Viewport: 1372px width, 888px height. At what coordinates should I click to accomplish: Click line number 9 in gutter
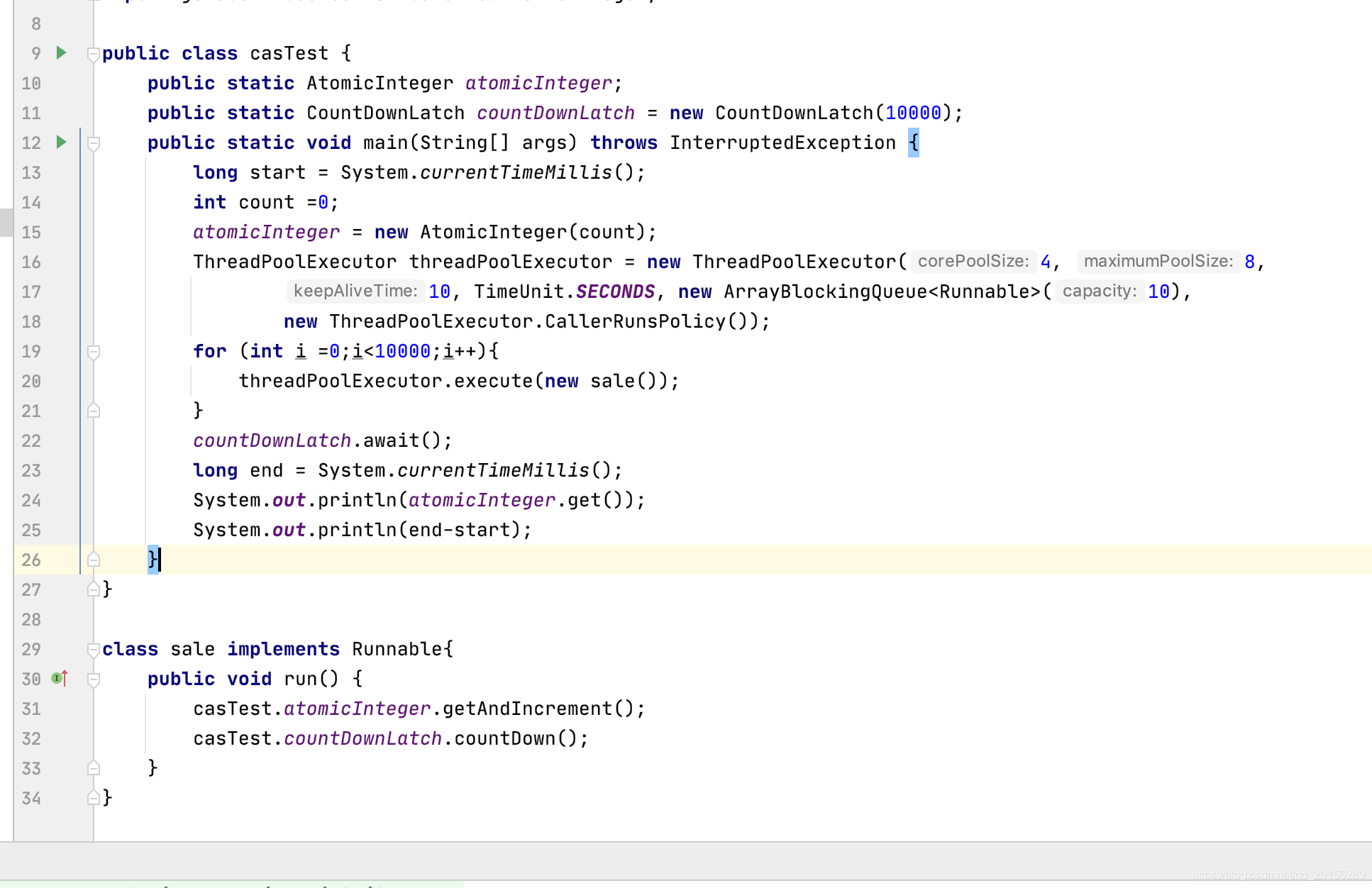(x=35, y=53)
